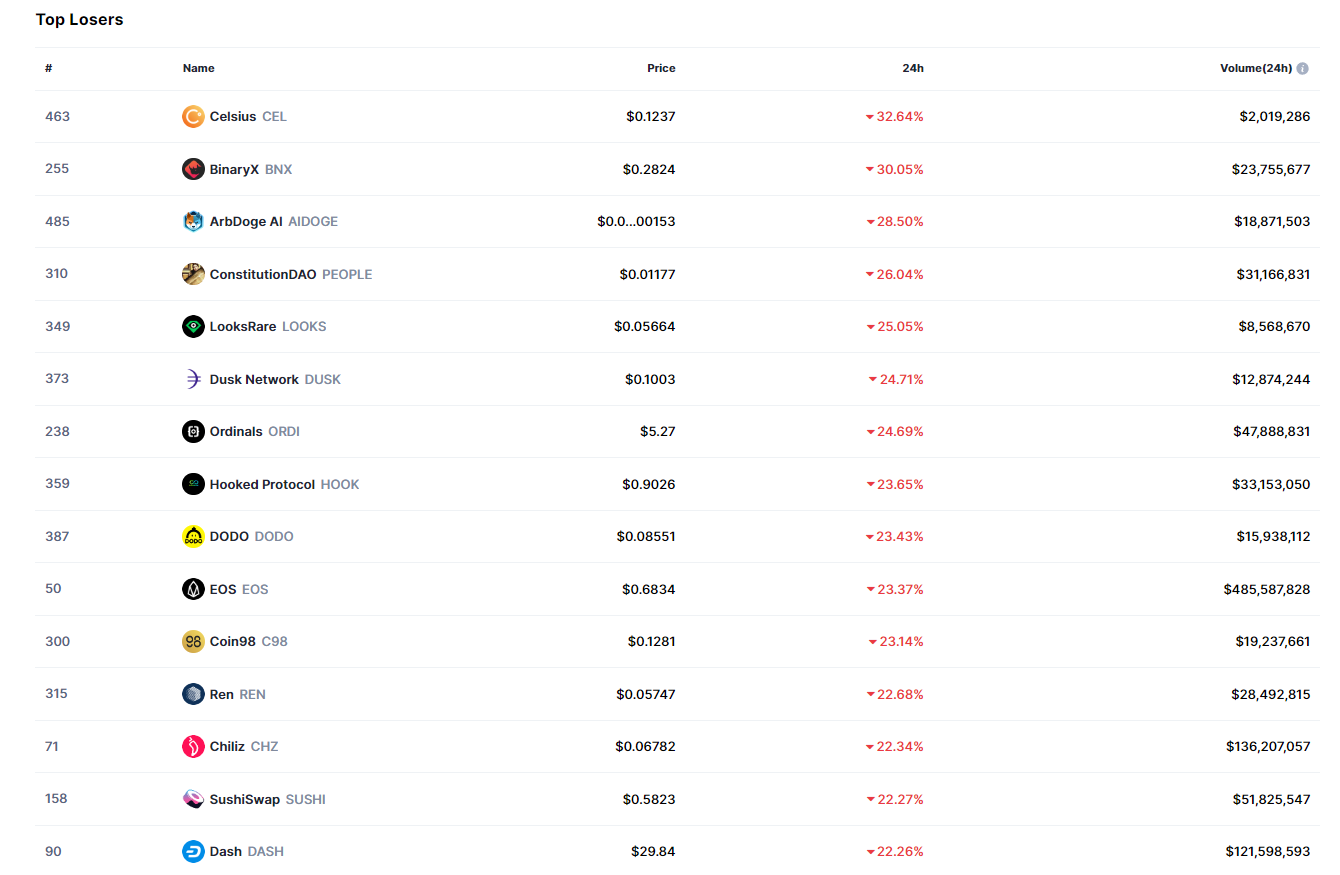Click the Dusk Network logo icon
The image size is (1340, 875).
[193, 379]
